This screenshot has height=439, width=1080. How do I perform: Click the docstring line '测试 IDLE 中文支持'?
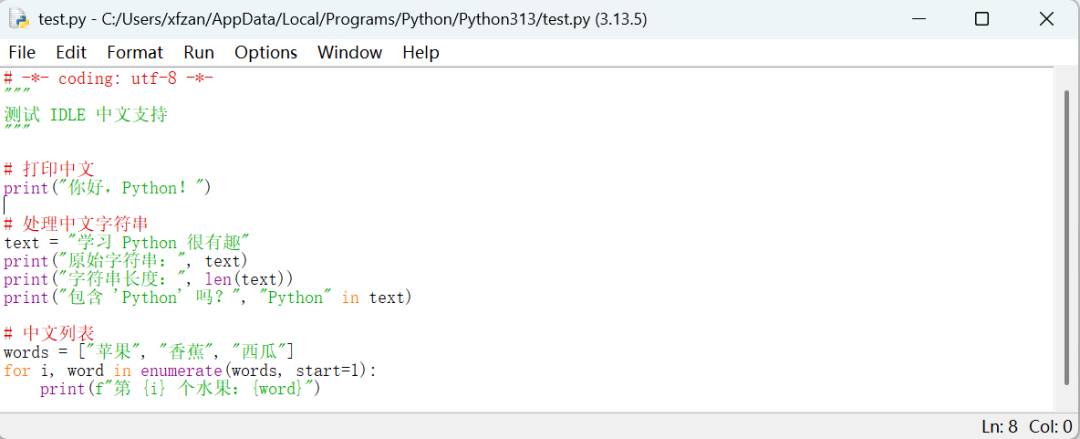pos(85,115)
